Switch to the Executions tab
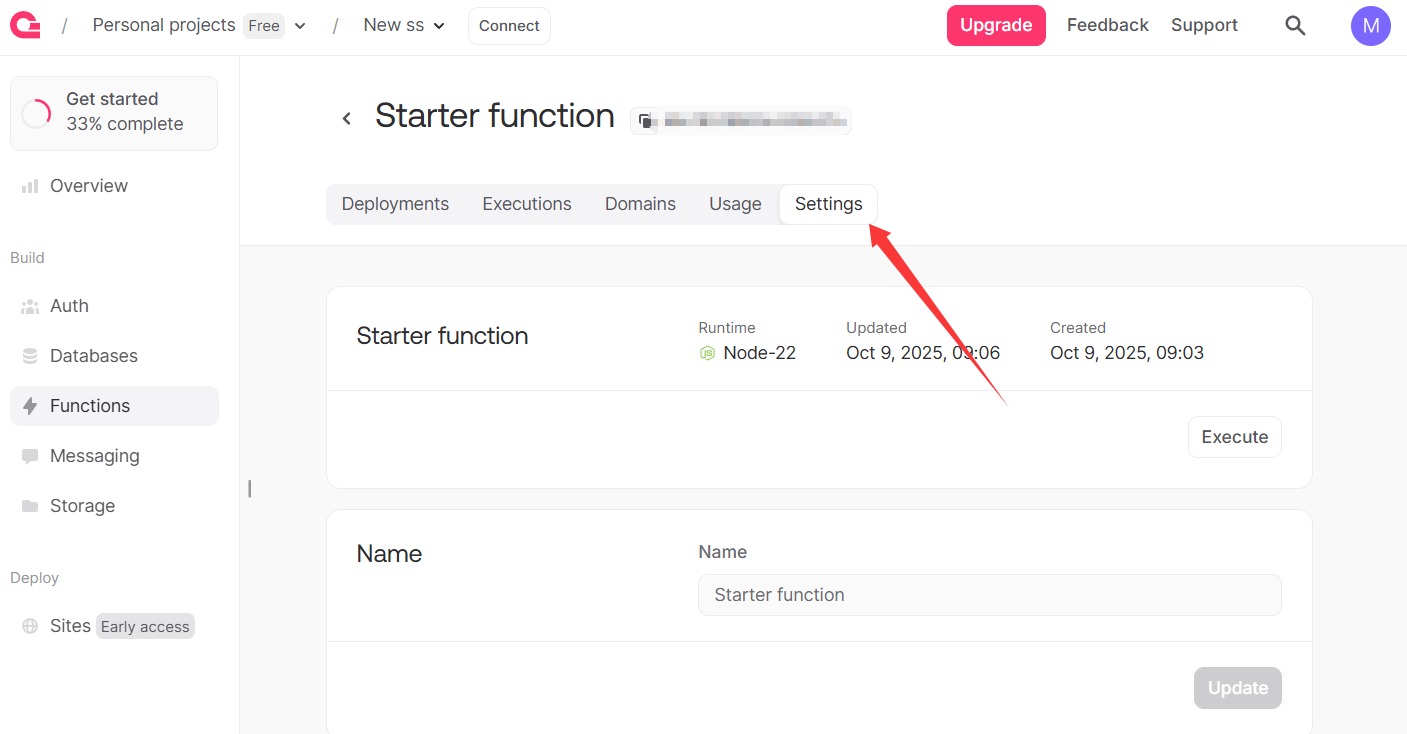Viewport: 1407px width, 734px height. tap(526, 204)
